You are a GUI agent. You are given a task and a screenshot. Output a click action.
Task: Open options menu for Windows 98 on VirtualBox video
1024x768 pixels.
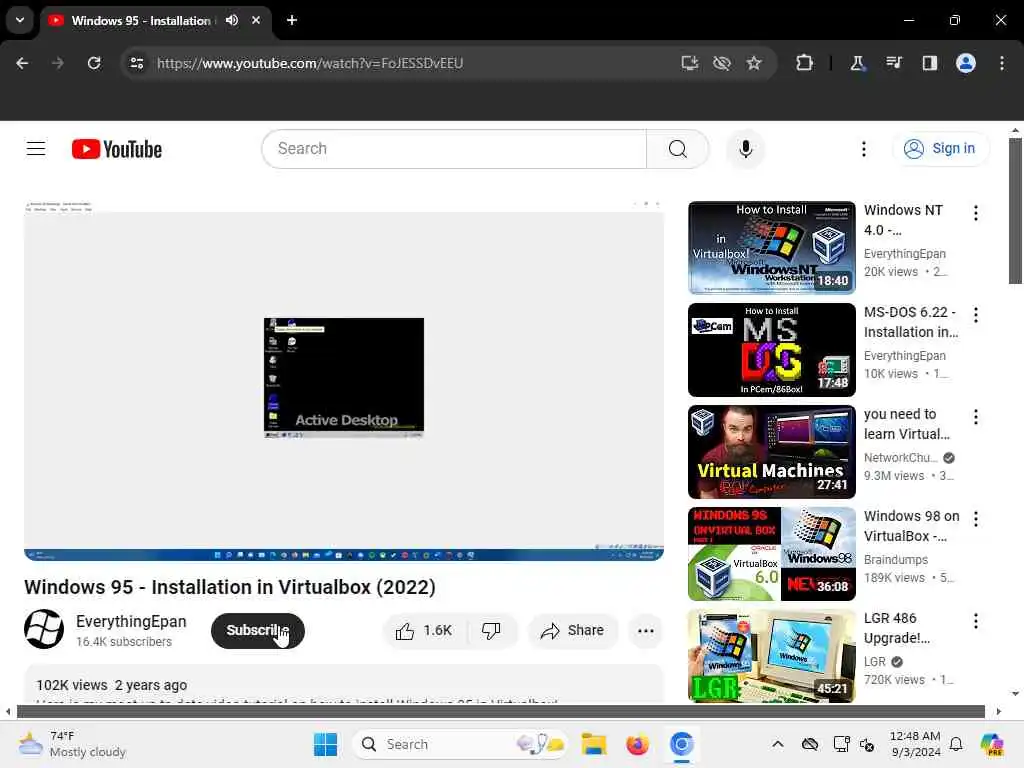(976, 519)
